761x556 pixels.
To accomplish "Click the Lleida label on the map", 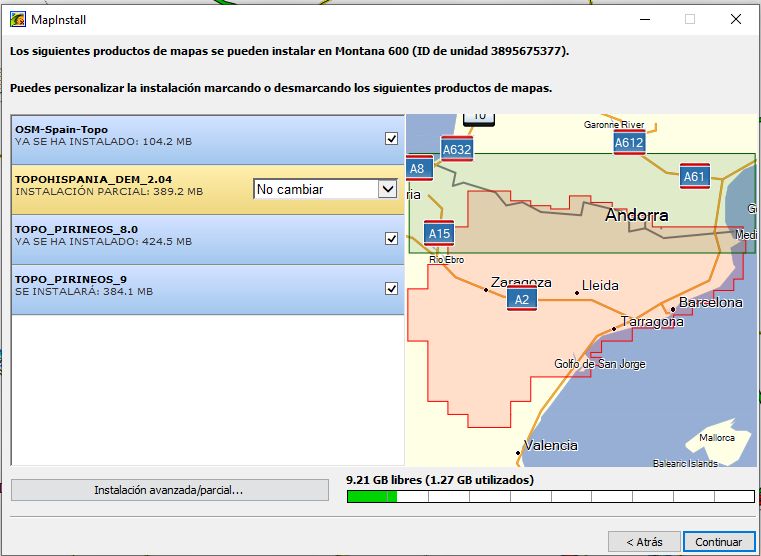I will [x=600, y=285].
